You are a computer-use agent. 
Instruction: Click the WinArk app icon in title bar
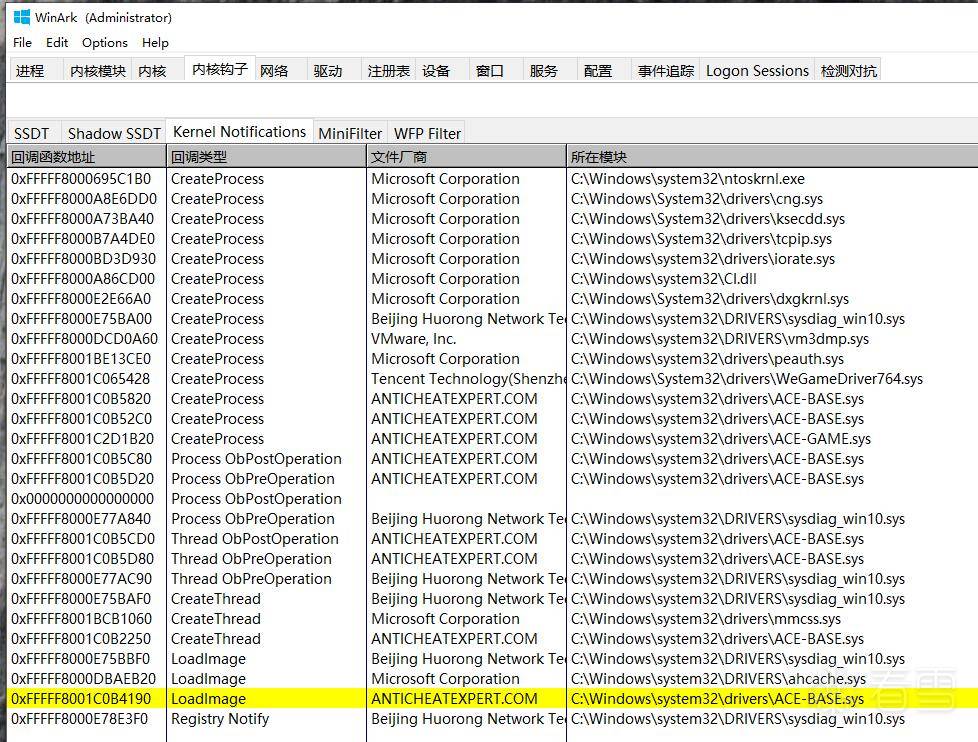[21, 17]
